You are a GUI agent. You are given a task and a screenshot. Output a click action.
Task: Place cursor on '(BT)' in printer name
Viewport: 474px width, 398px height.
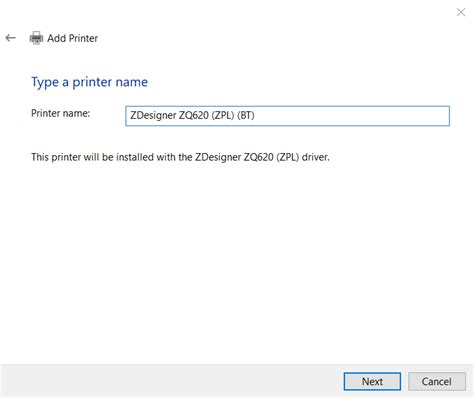click(x=246, y=115)
